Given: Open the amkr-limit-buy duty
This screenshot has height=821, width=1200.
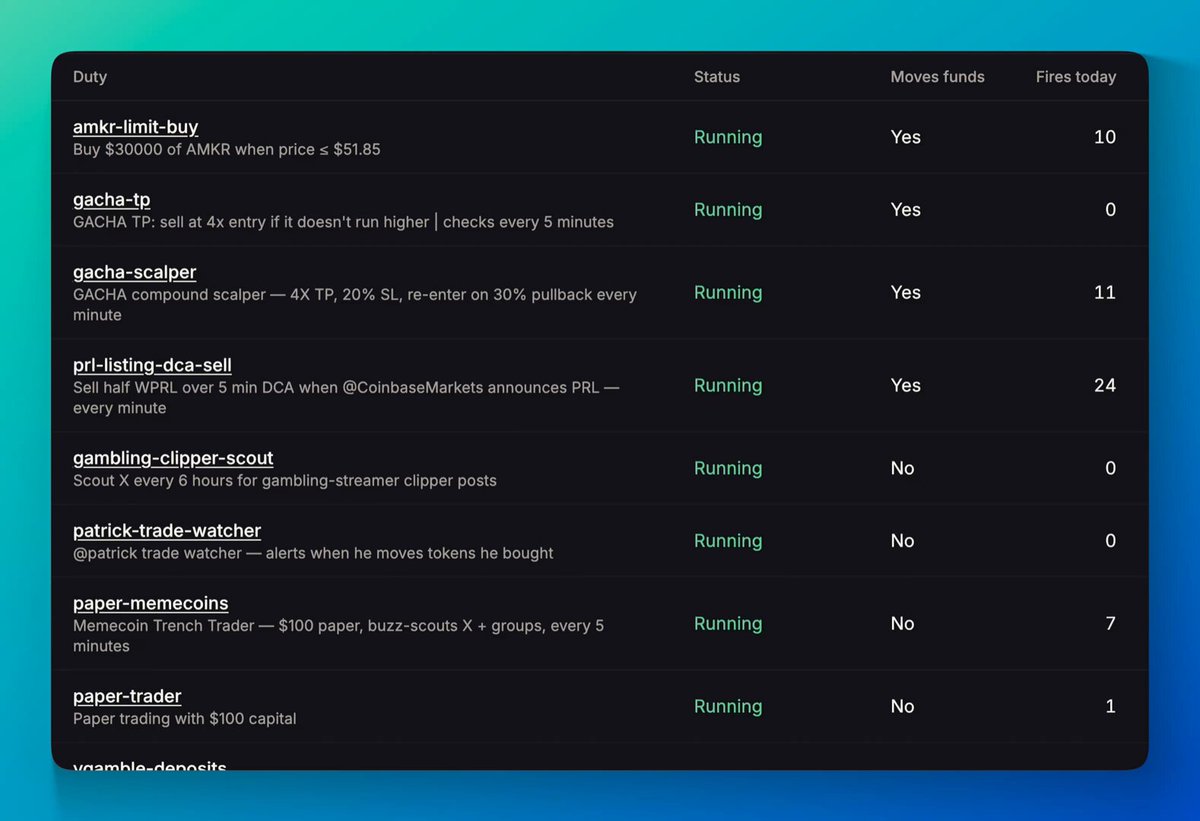Looking at the screenshot, I should point(136,127).
